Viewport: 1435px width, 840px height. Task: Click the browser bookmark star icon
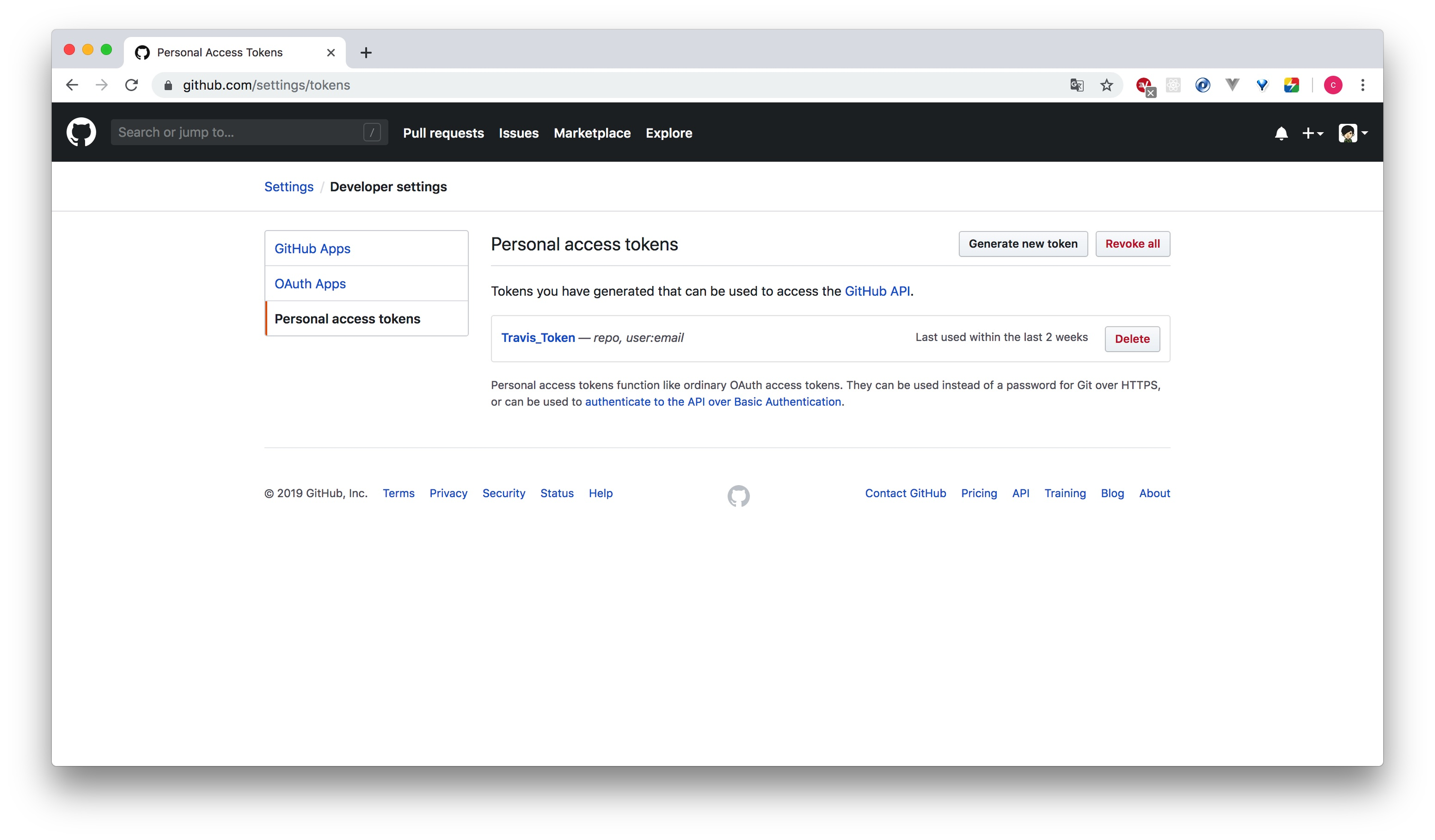click(1108, 84)
